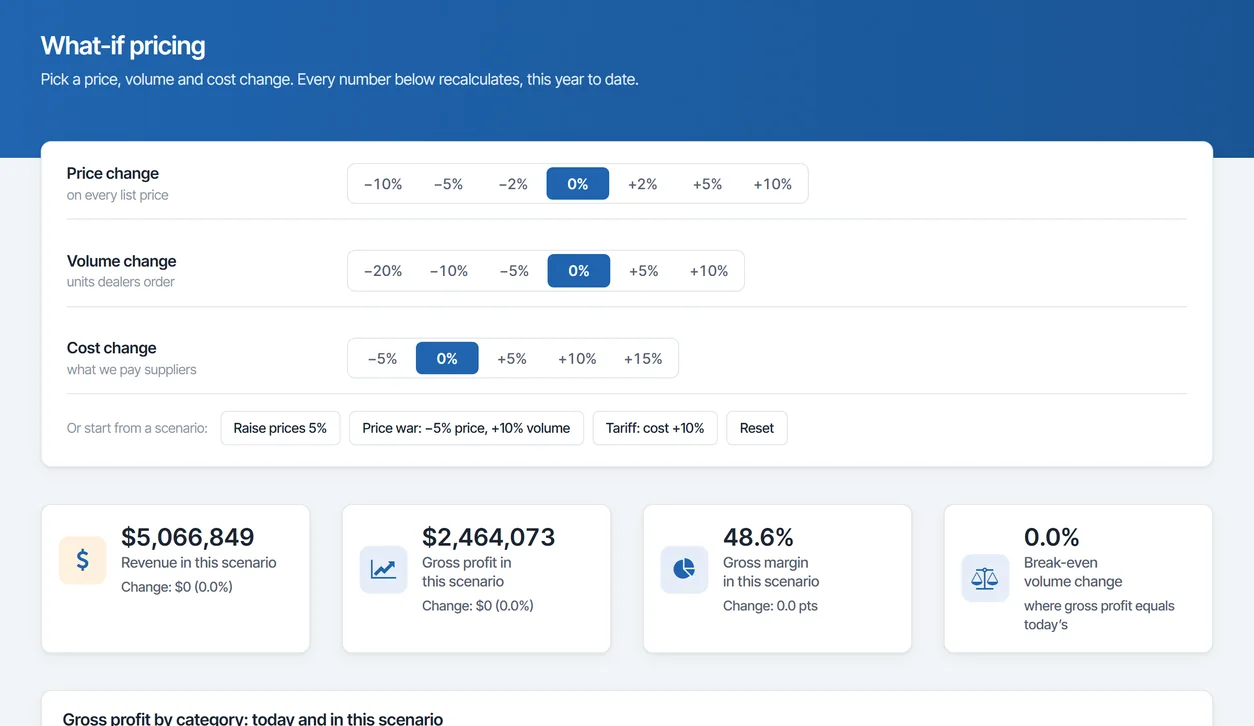Click the $5,066,849 revenue value

[x=188, y=537]
